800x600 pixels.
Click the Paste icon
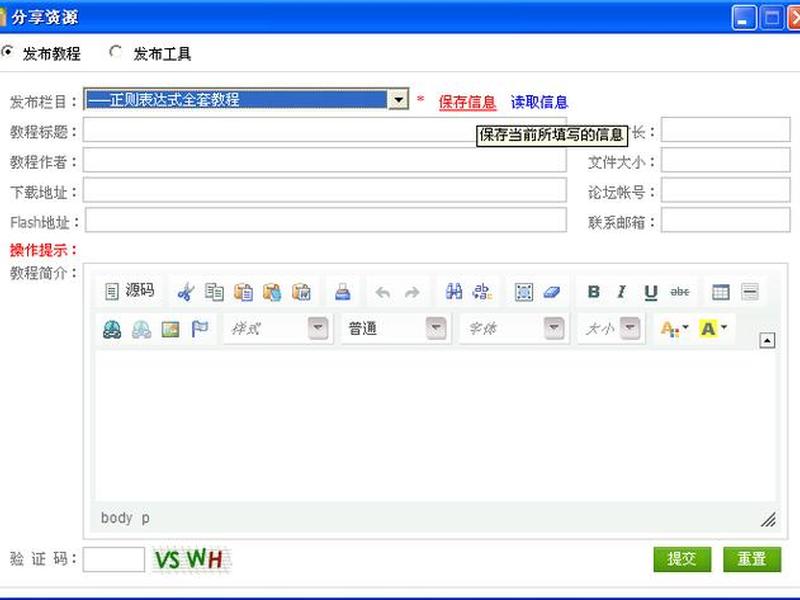point(243,292)
